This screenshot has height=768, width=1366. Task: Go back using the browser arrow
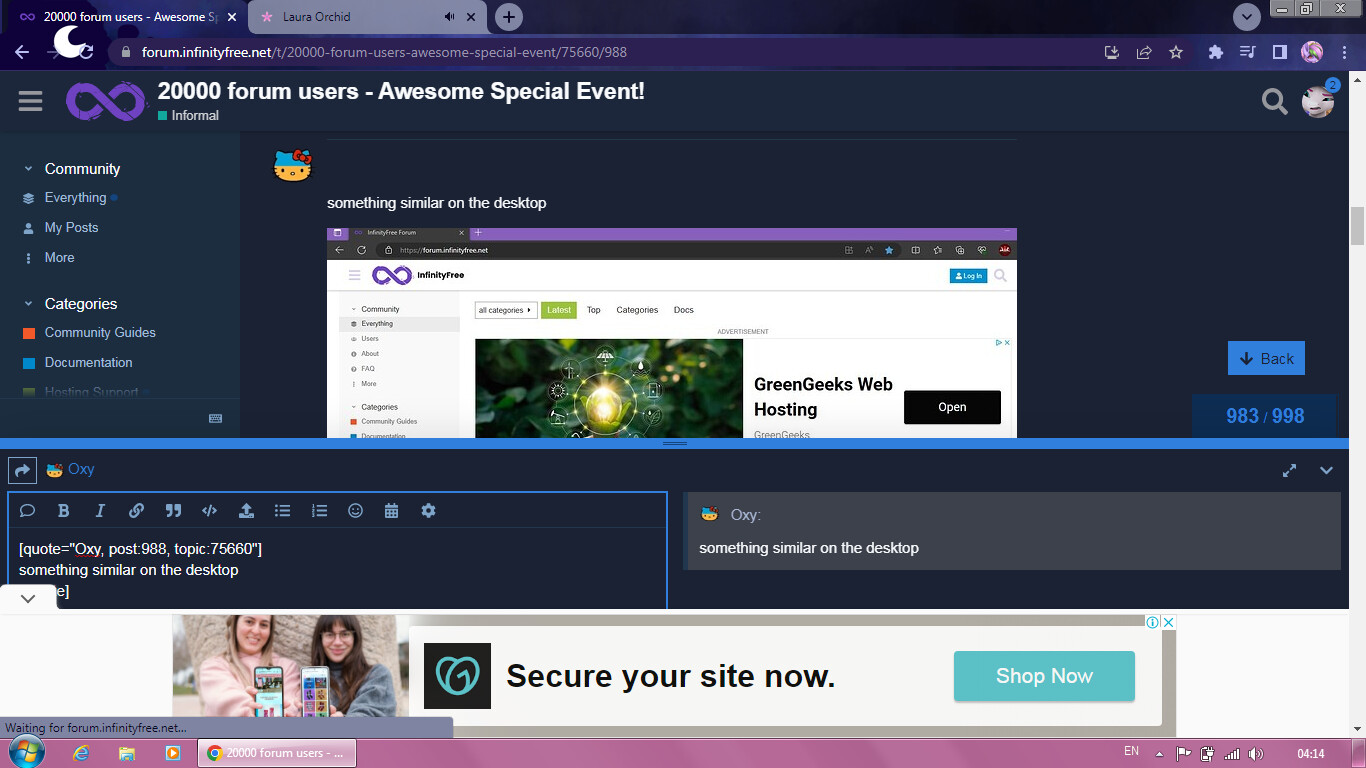click(22, 52)
